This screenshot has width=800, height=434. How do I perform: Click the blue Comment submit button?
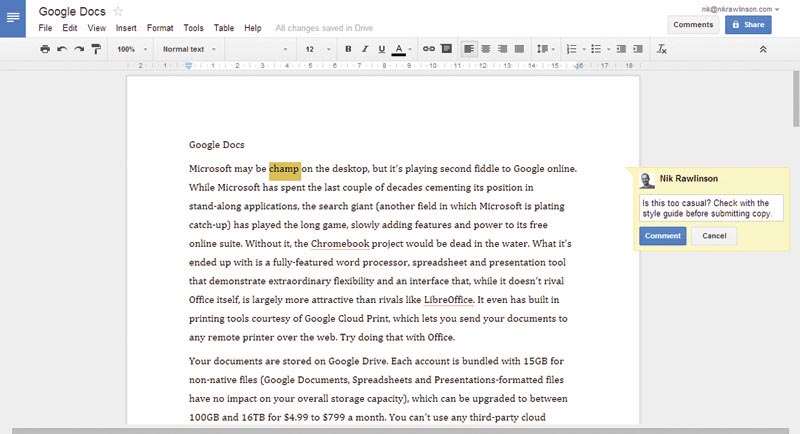662,236
